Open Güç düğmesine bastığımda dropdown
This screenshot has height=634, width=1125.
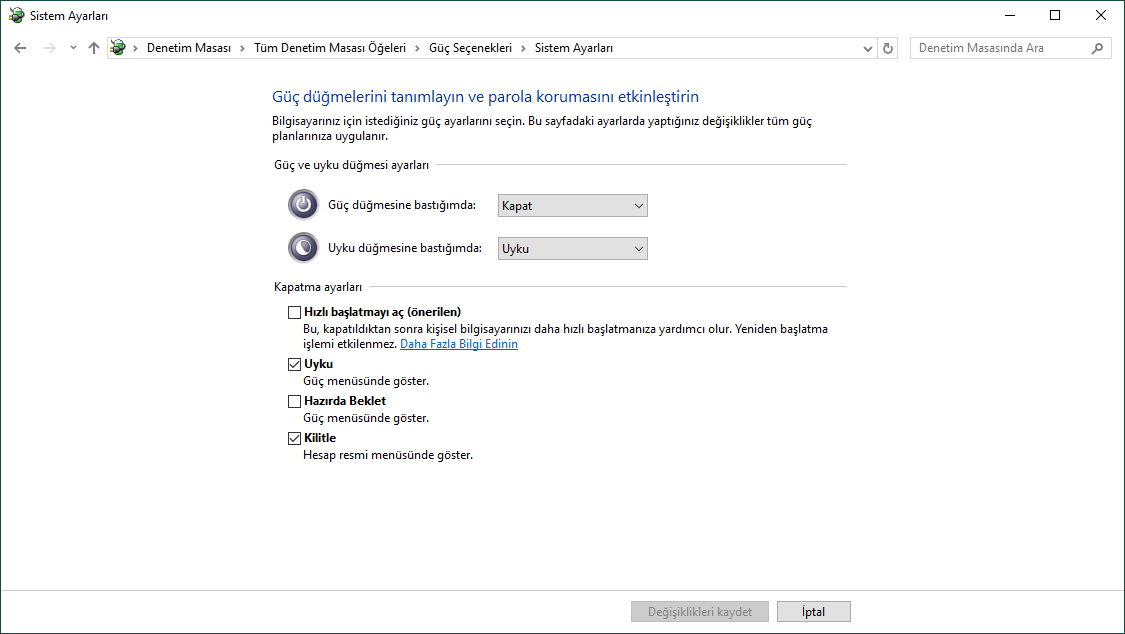pyautogui.click(x=573, y=206)
